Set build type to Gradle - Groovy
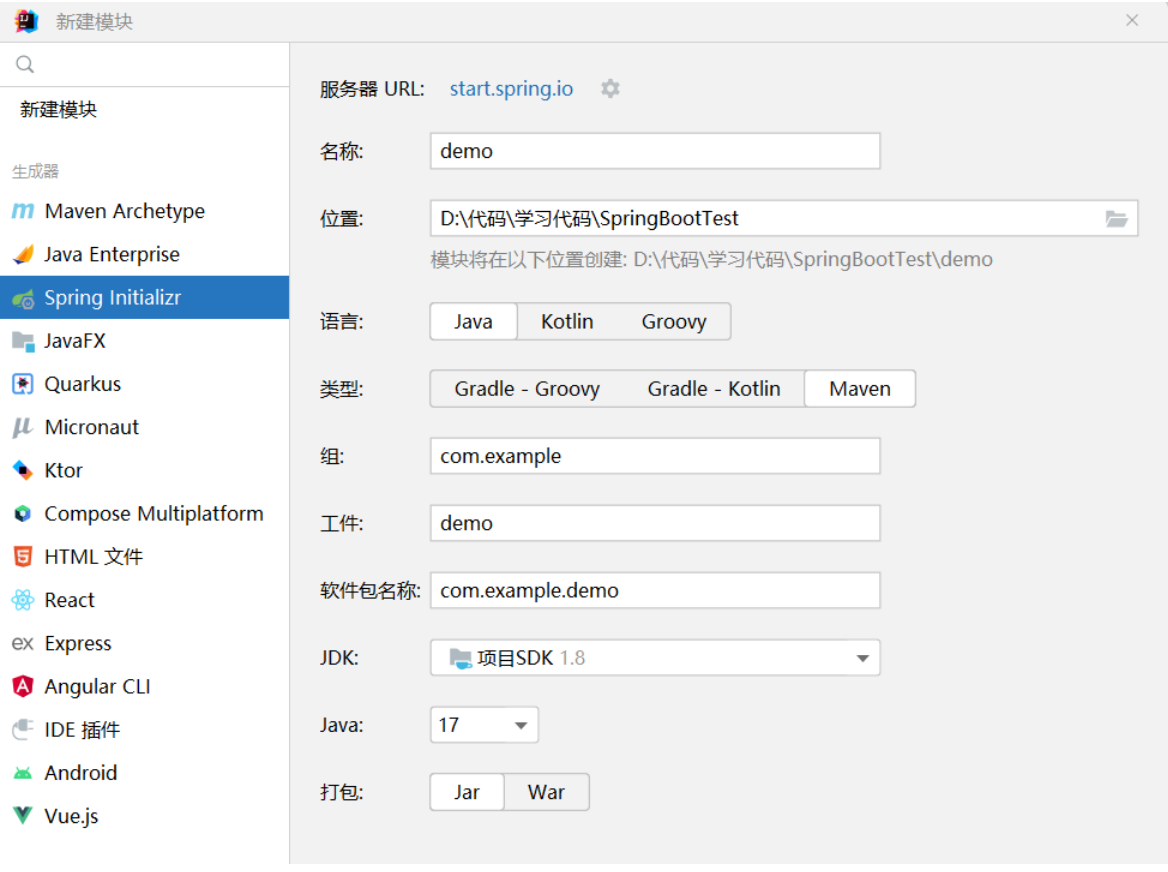This screenshot has width=1168, height=872. [527, 389]
